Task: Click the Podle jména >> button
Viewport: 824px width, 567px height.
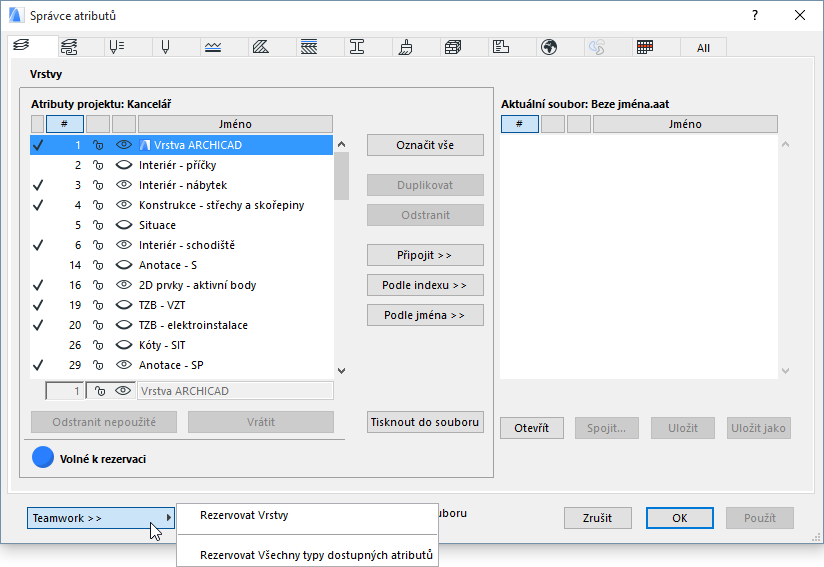Action: 425,315
